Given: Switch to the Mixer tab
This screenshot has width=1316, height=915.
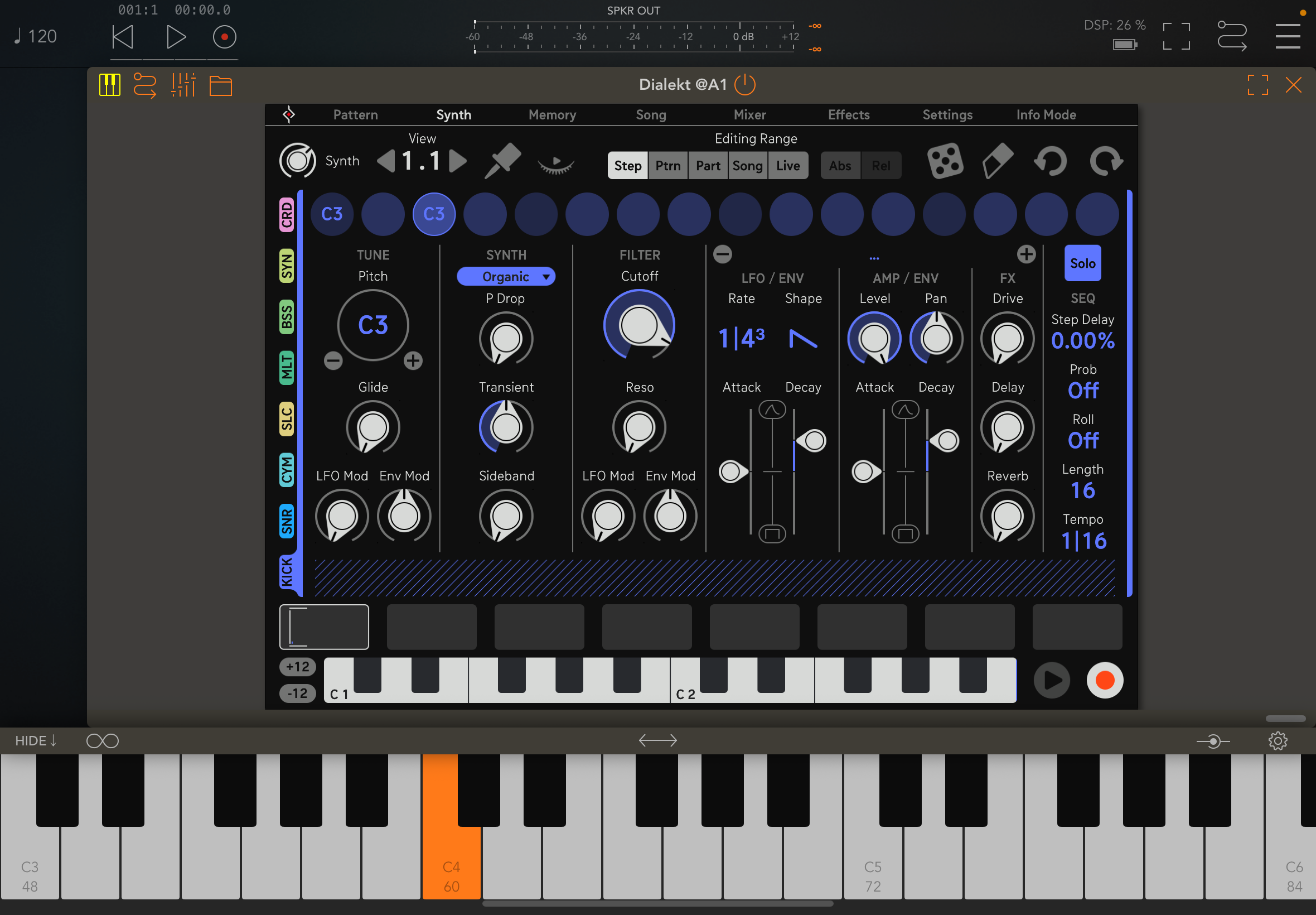Looking at the screenshot, I should click(x=749, y=115).
